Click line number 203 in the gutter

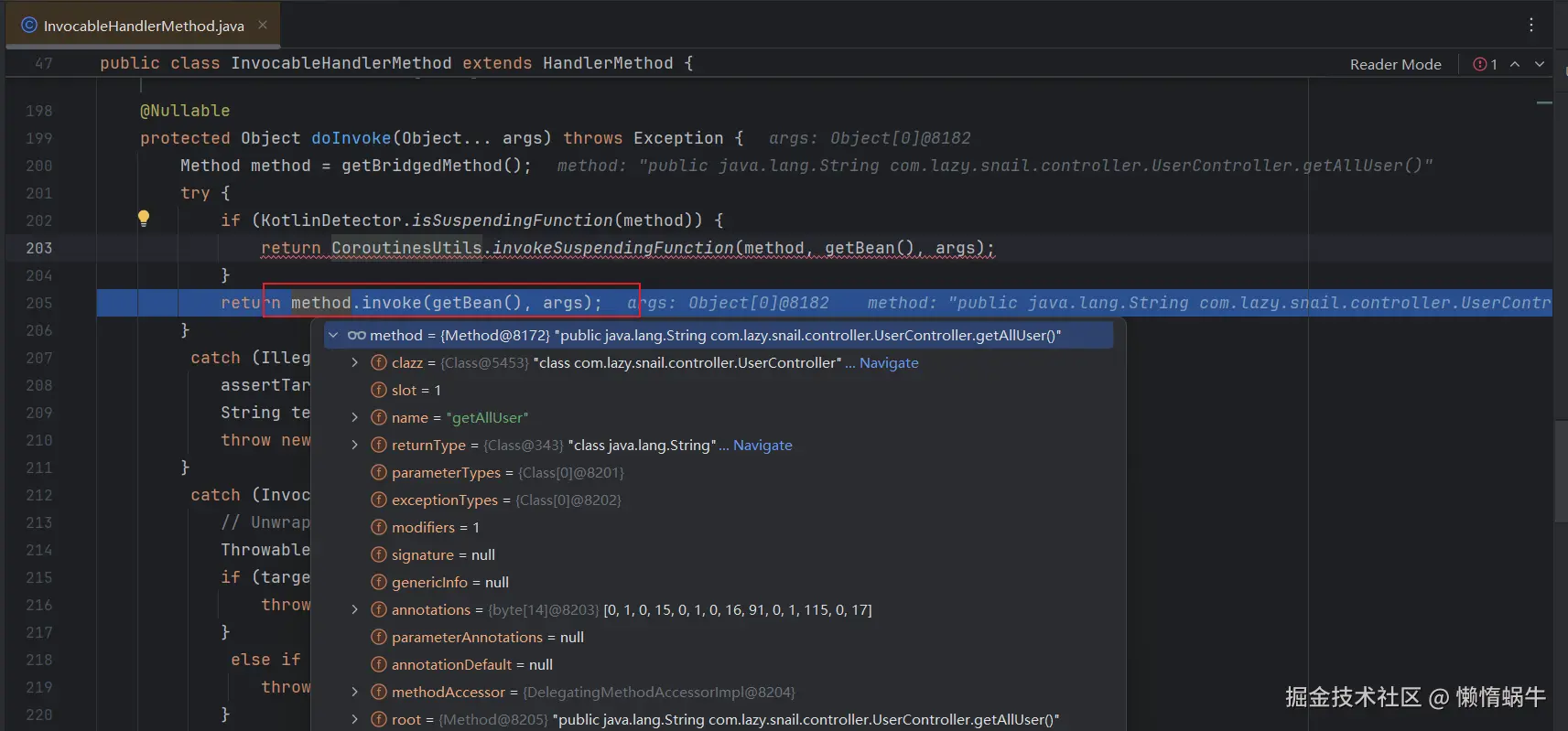39,248
